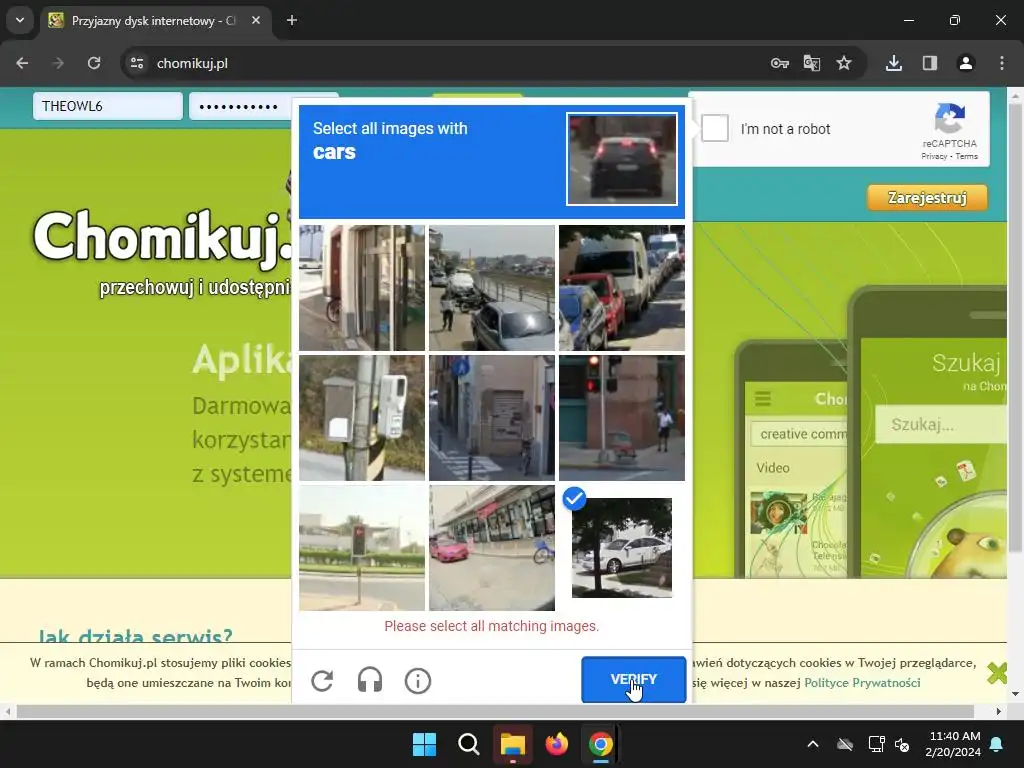The width and height of the screenshot is (1024, 768).
Task: Click the Zarejestruj button
Action: (x=927, y=198)
